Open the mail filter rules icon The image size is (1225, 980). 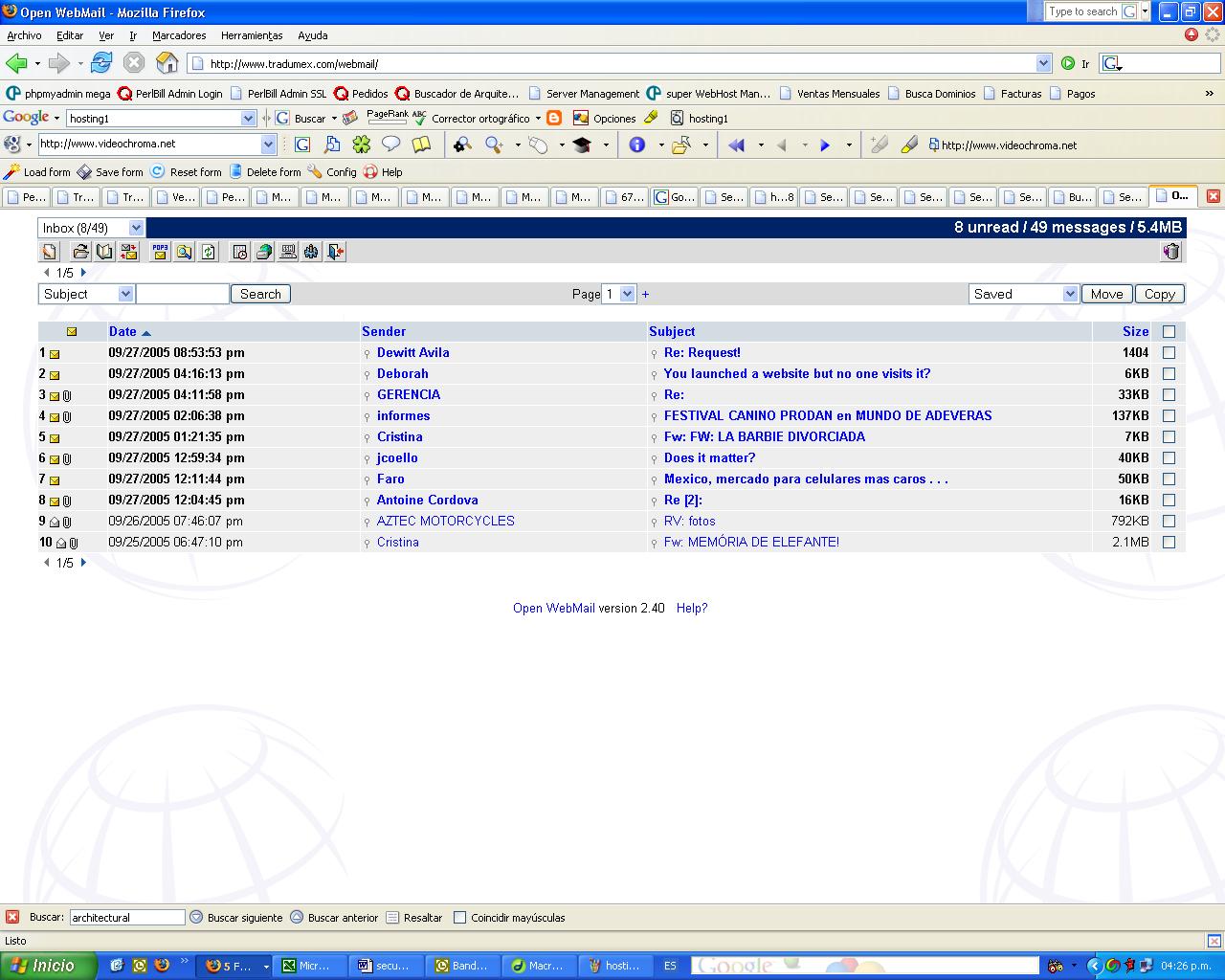(128, 252)
